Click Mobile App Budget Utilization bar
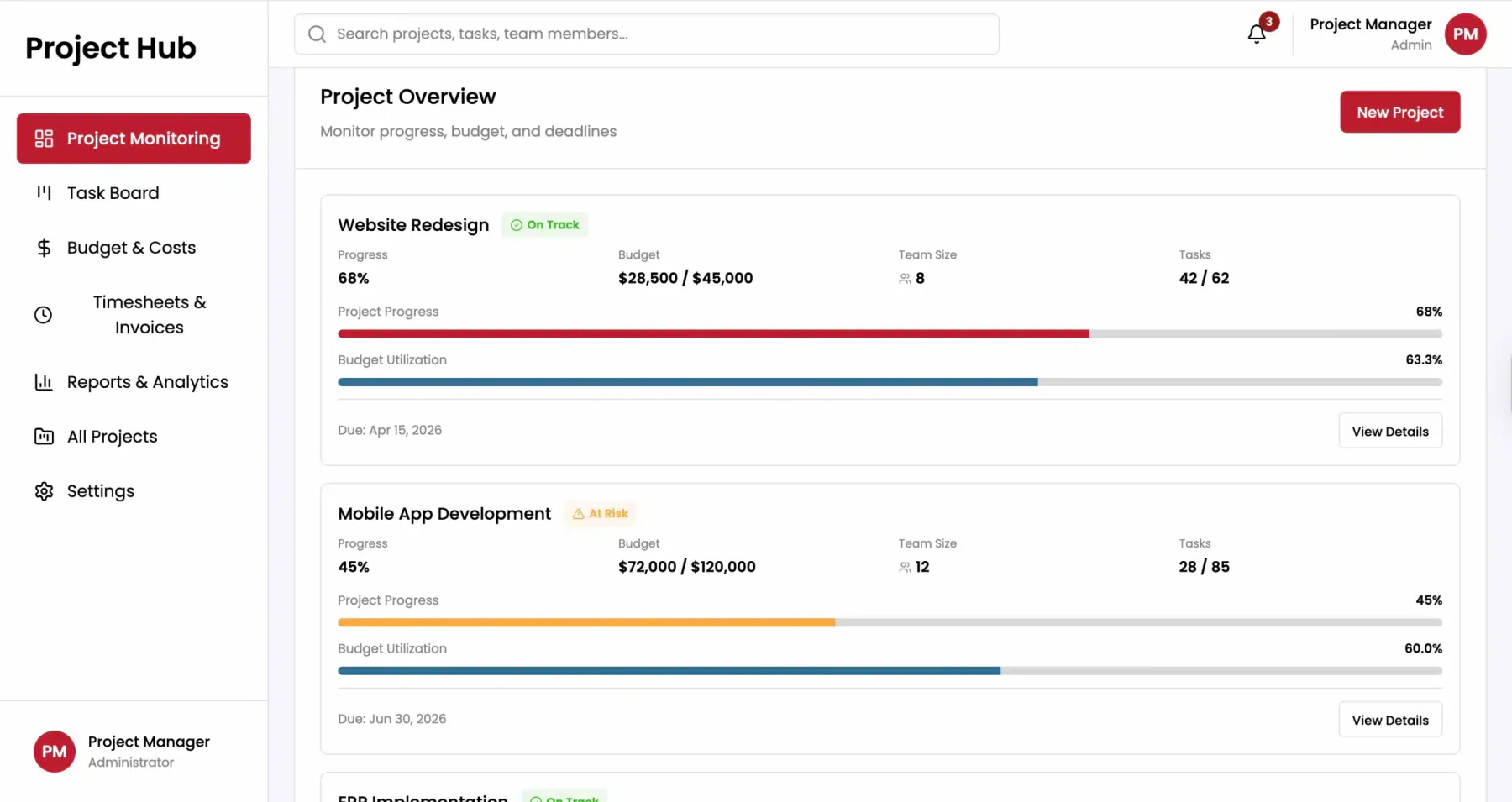Viewport: 1512px width, 802px height. click(x=890, y=671)
